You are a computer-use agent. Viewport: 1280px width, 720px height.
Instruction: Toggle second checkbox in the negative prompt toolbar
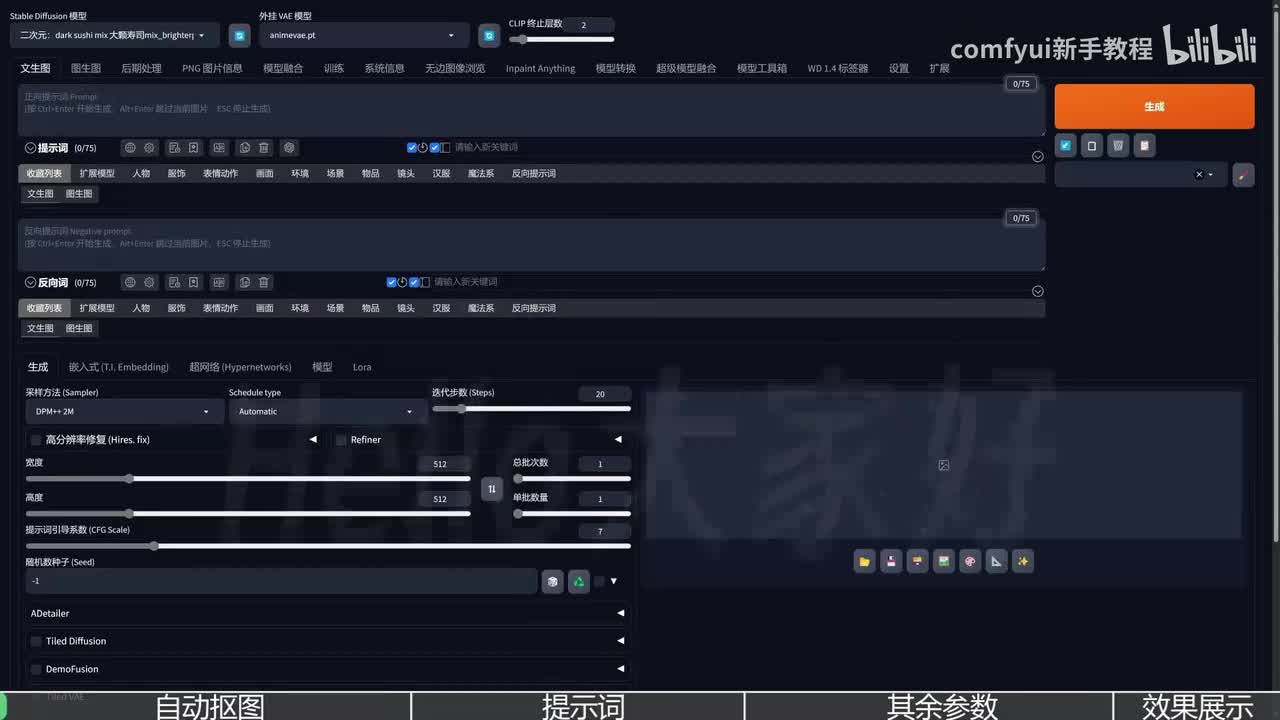pyautogui.click(x=414, y=282)
